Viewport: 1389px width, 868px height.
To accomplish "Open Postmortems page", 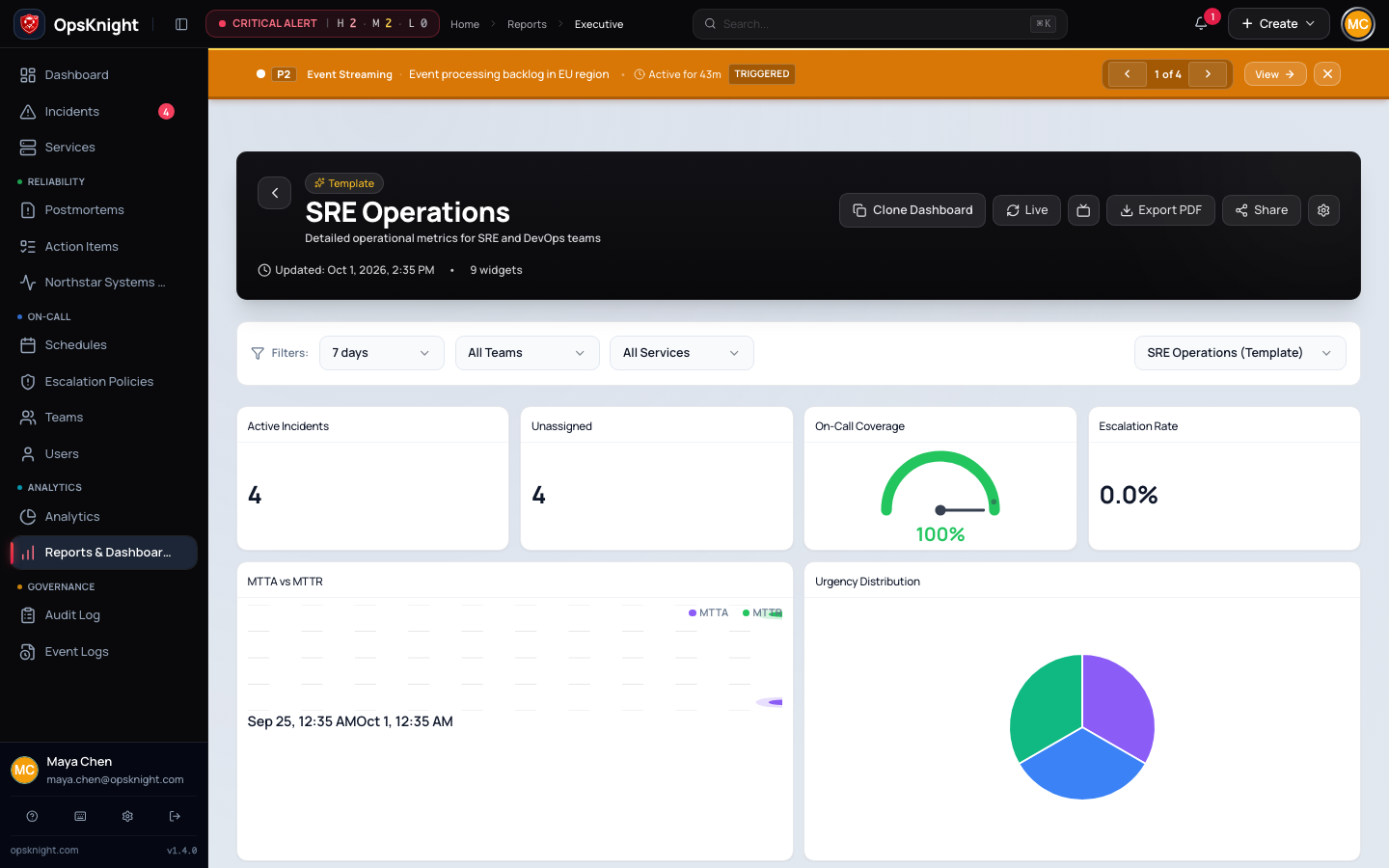I will coord(104,210).
